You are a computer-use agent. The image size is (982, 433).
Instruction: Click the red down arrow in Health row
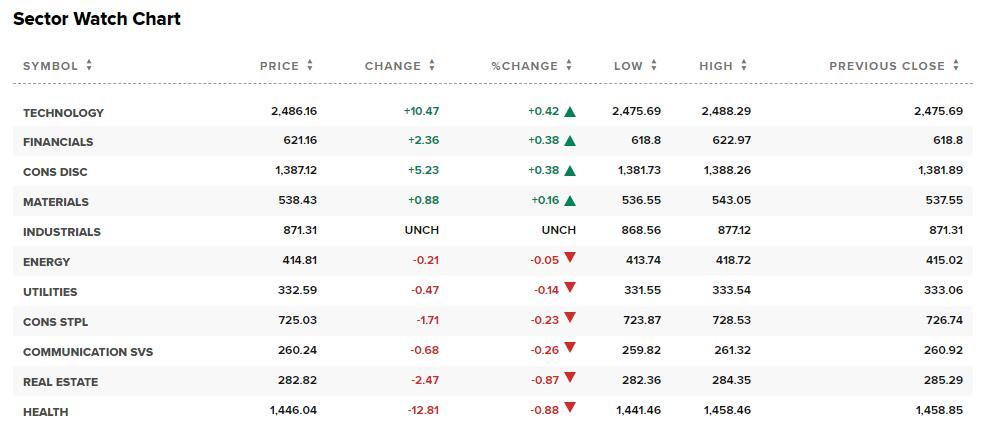point(570,408)
